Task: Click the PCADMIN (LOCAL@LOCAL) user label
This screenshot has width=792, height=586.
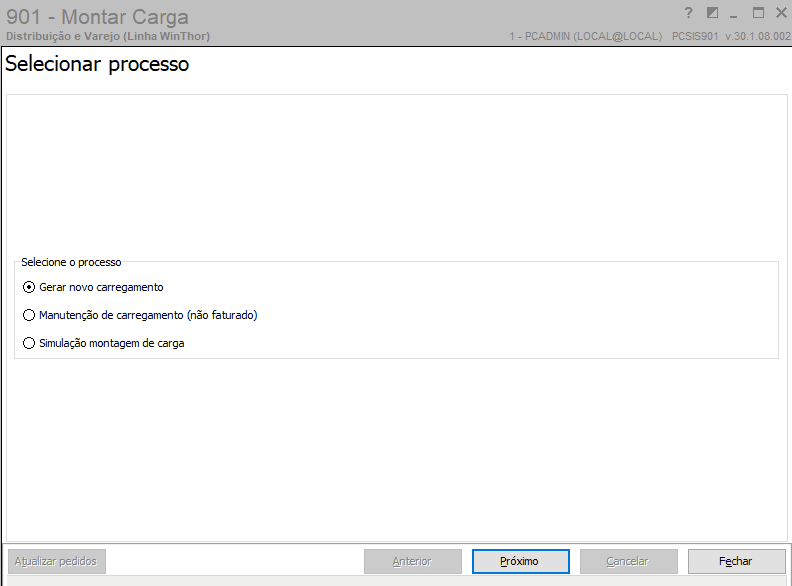Action: 585,36
